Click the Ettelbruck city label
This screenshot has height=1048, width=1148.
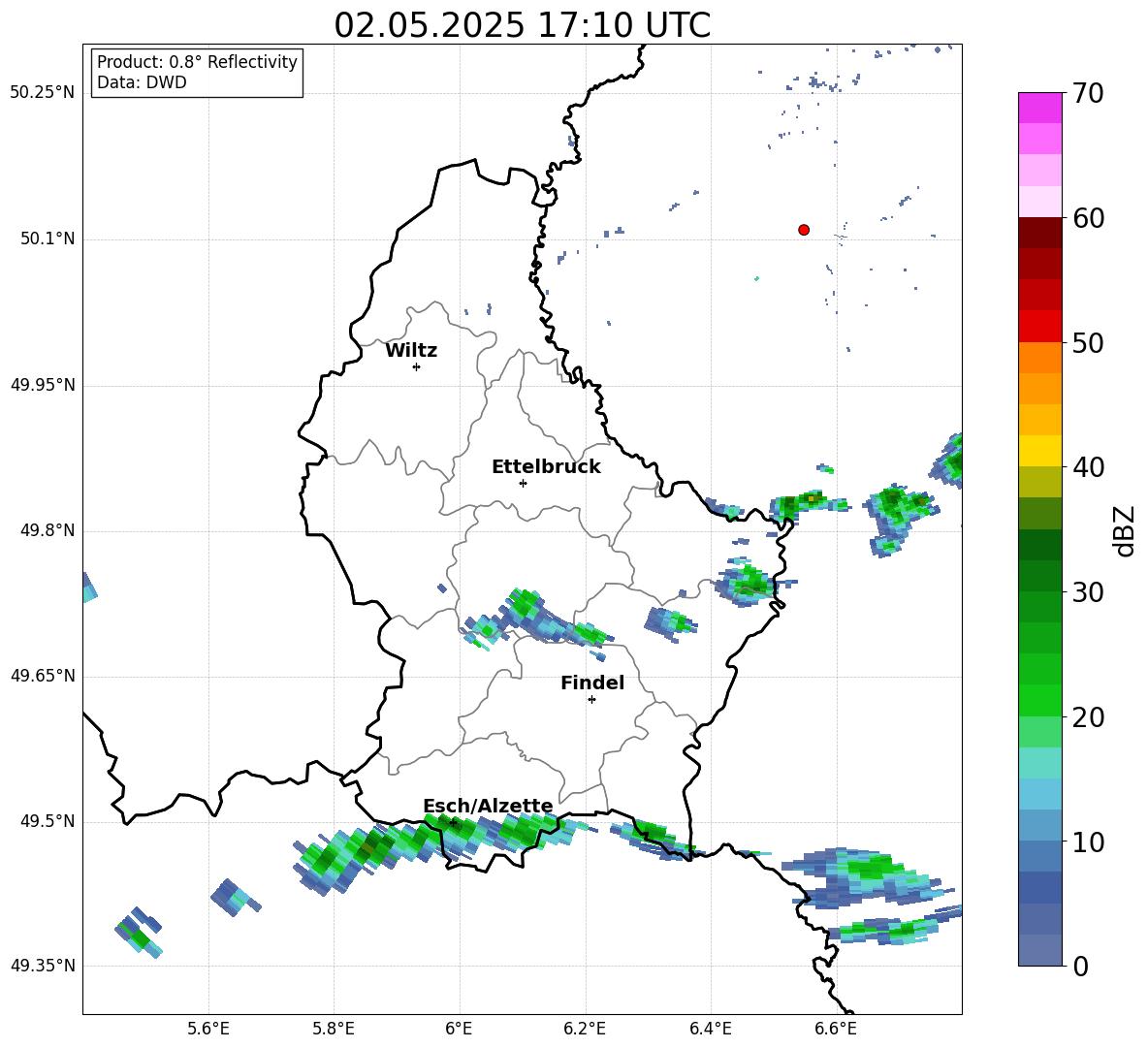point(546,467)
